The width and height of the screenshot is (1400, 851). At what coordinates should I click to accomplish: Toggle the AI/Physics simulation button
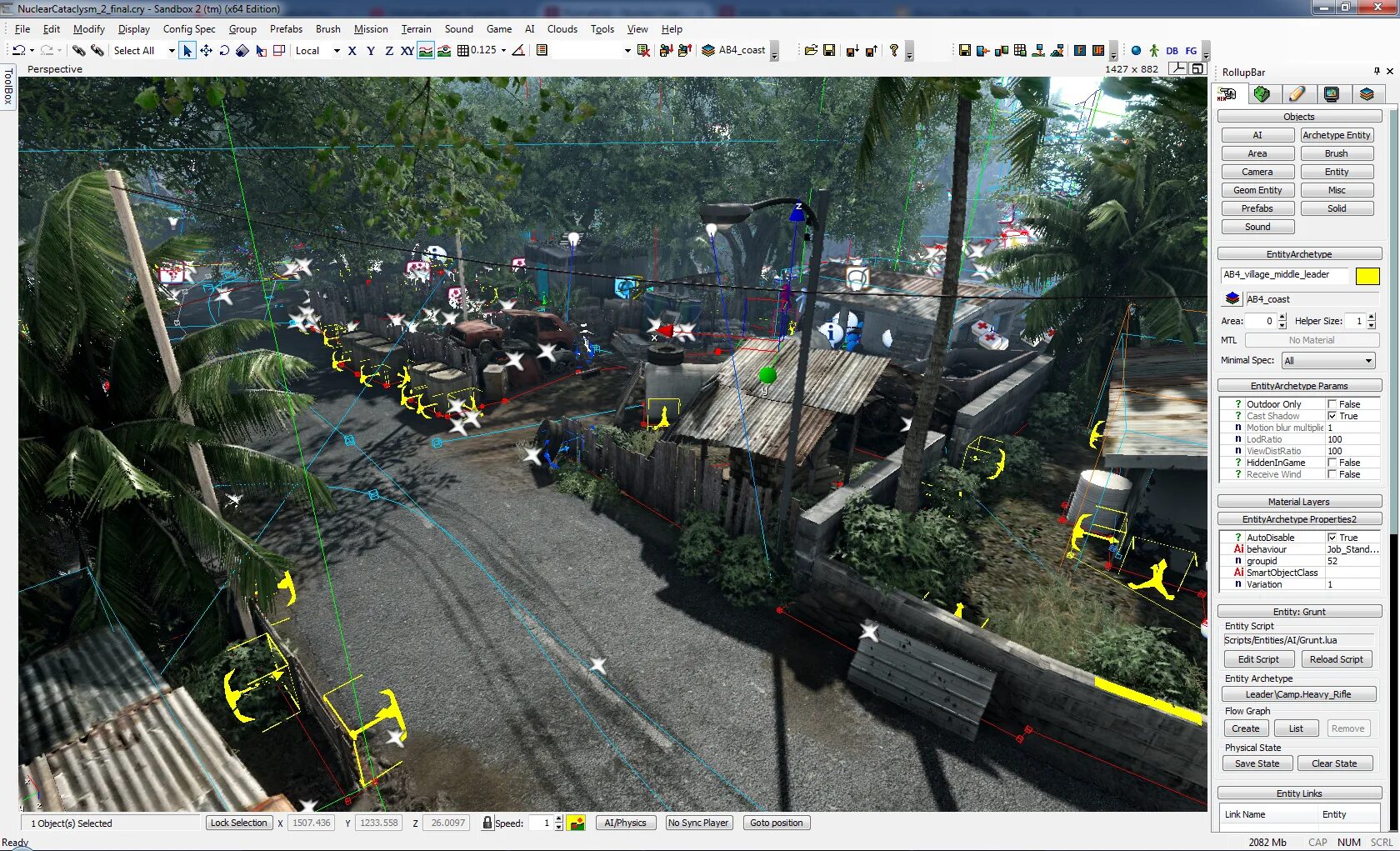(x=625, y=823)
